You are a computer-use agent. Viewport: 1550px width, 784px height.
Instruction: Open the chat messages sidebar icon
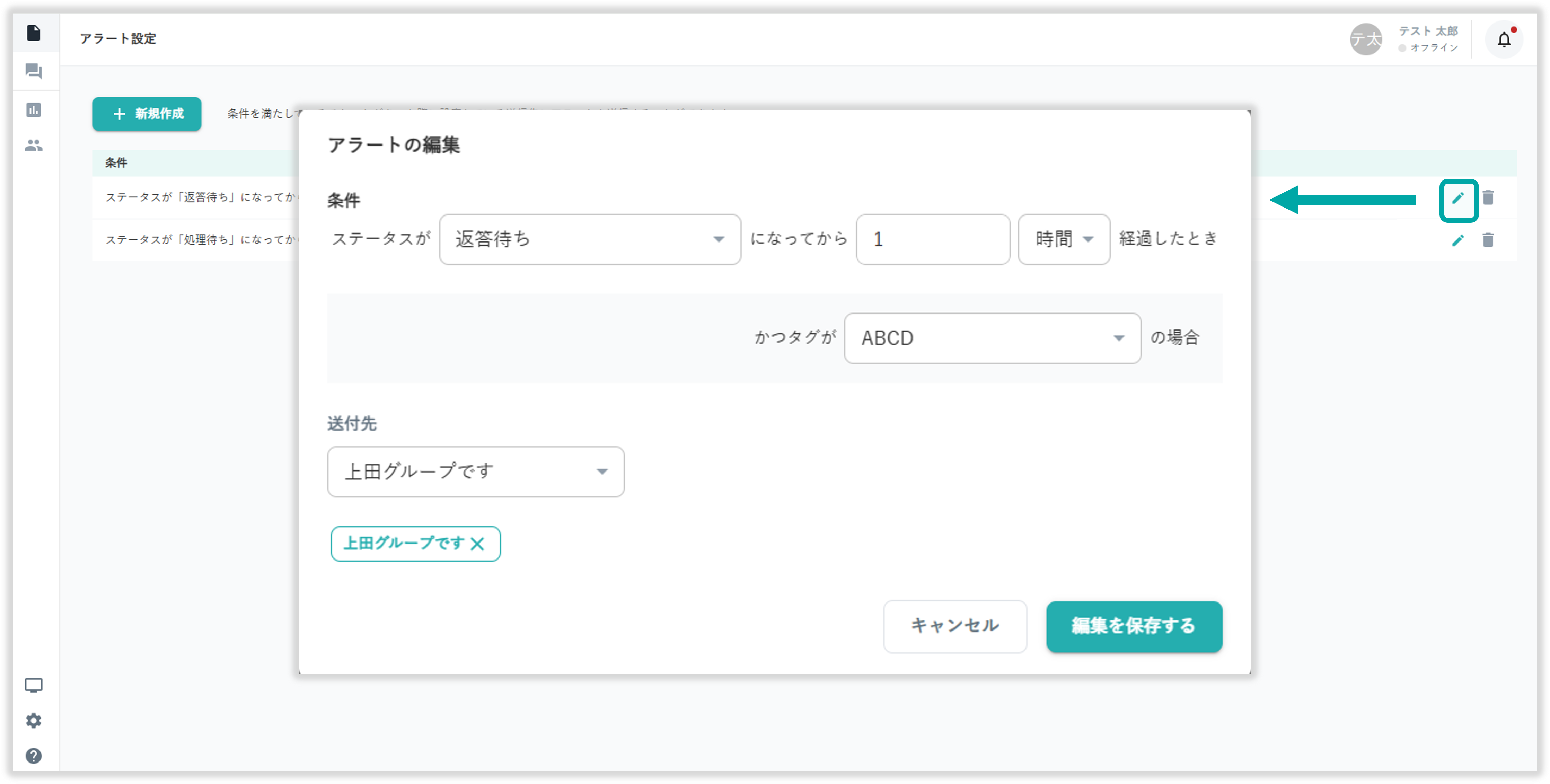(x=34, y=72)
